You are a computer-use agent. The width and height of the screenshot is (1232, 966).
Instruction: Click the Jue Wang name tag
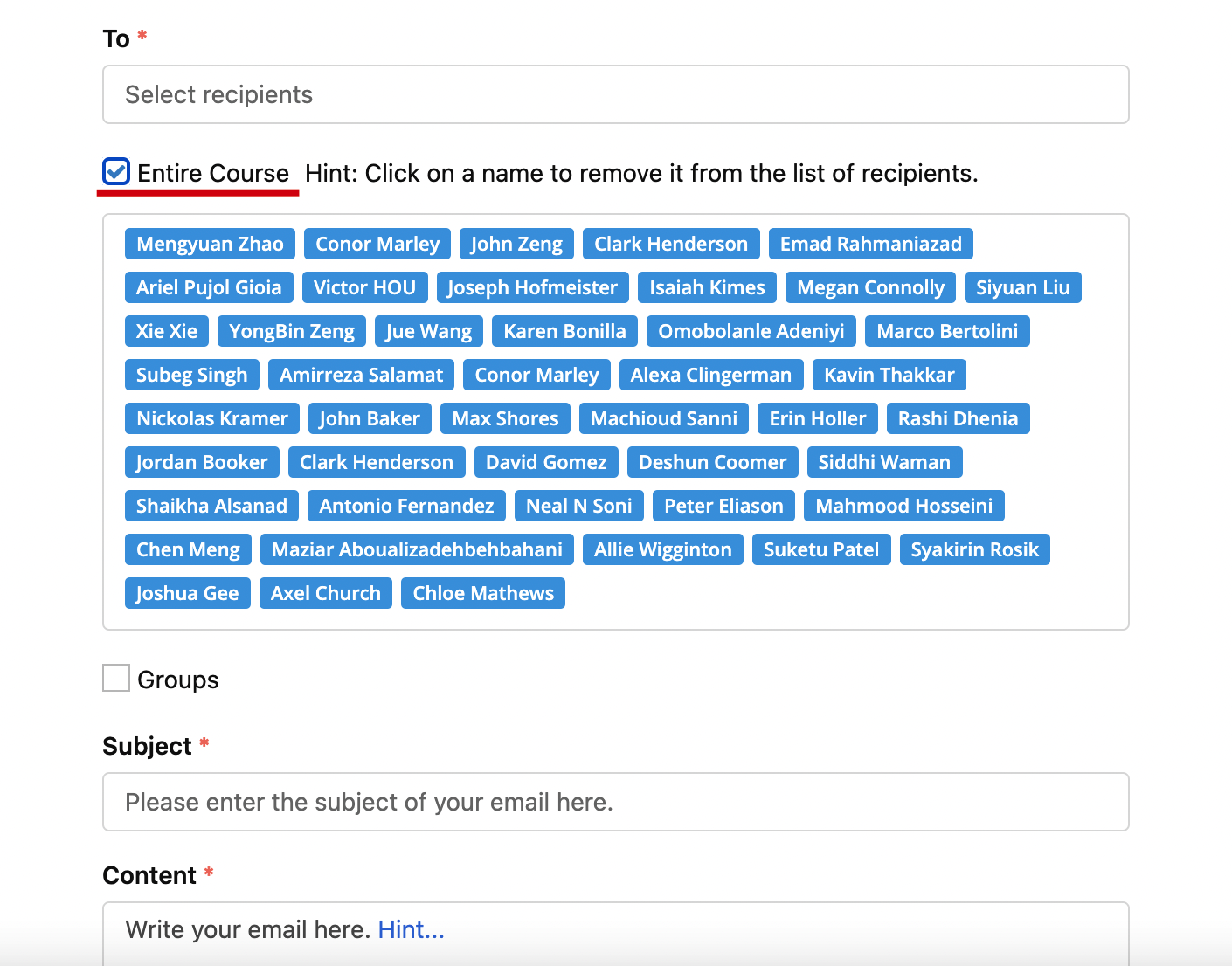[429, 331]
